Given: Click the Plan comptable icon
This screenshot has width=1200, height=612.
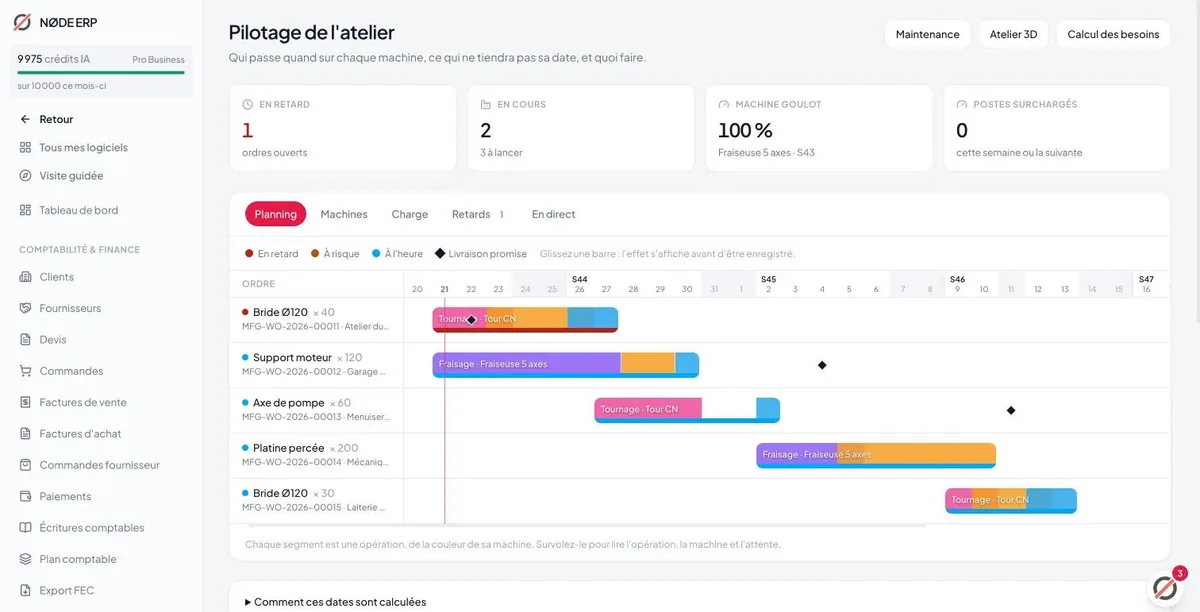Looking at the screenshot, I should [25, 559].
